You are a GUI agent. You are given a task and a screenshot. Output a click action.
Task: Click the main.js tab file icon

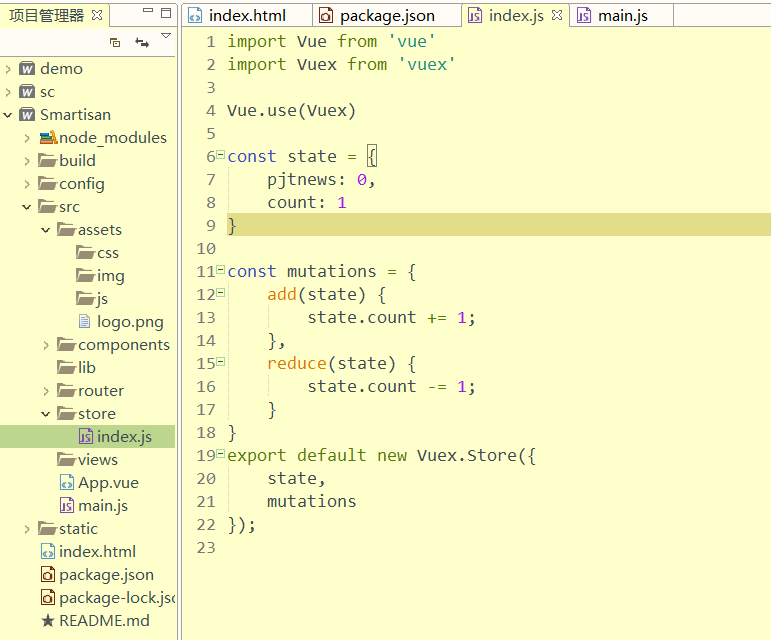pos(584,16)
